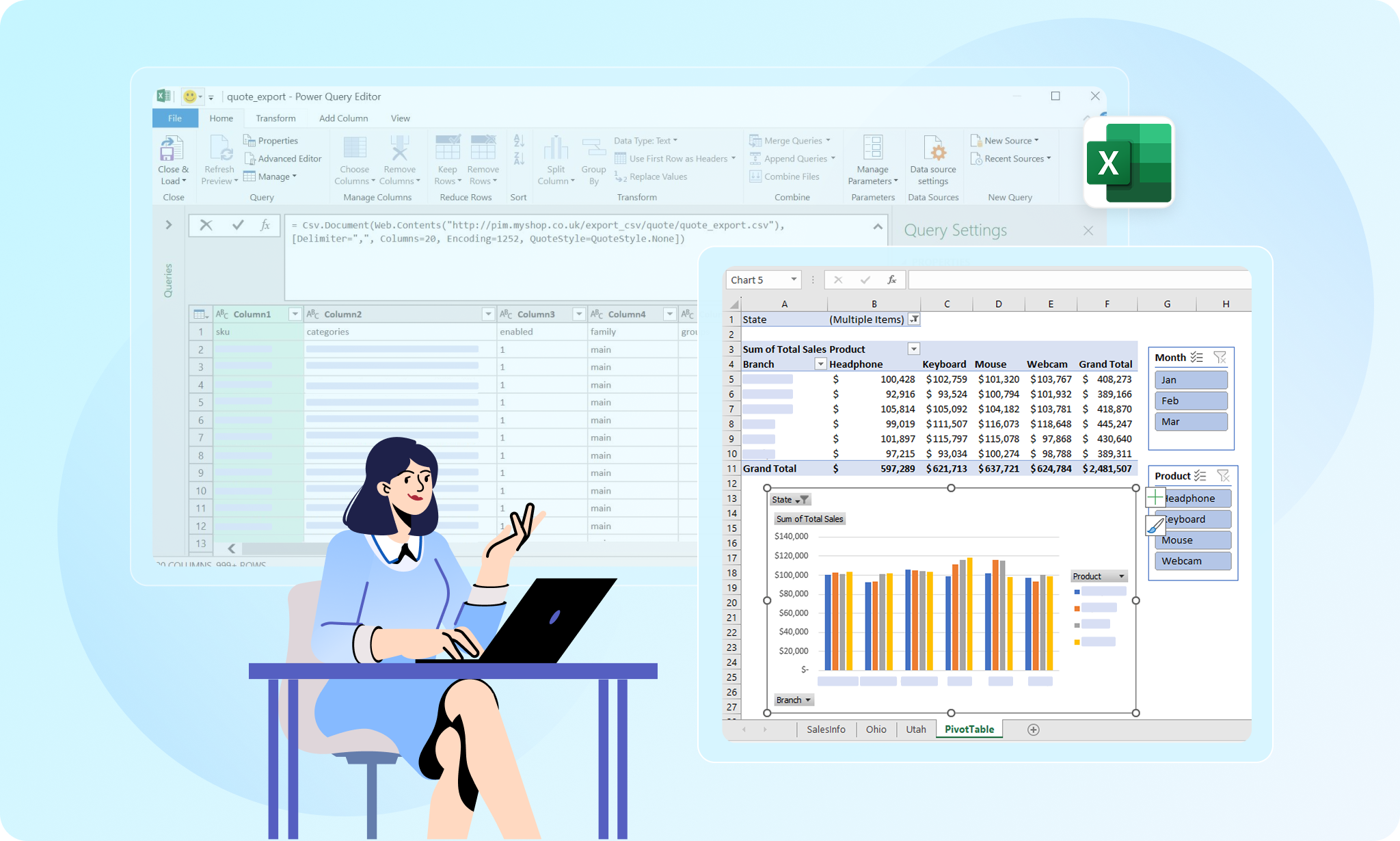This screenshot has width=1400, height=841.
Task: Open Manage Parameters in the ribbon
Action: pyautogui.click(x=873, y=160)
